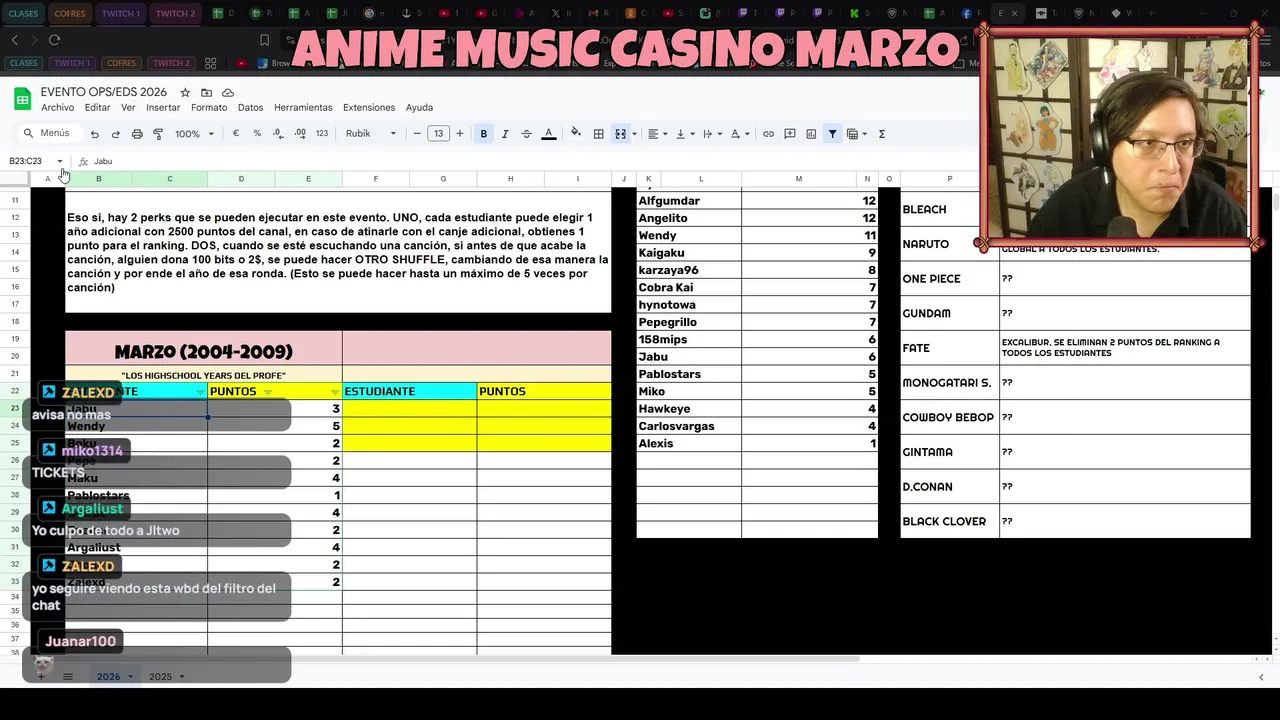Click the Insert chart icon
Viewport: 1280px width, 720px height.
[811, 134]
